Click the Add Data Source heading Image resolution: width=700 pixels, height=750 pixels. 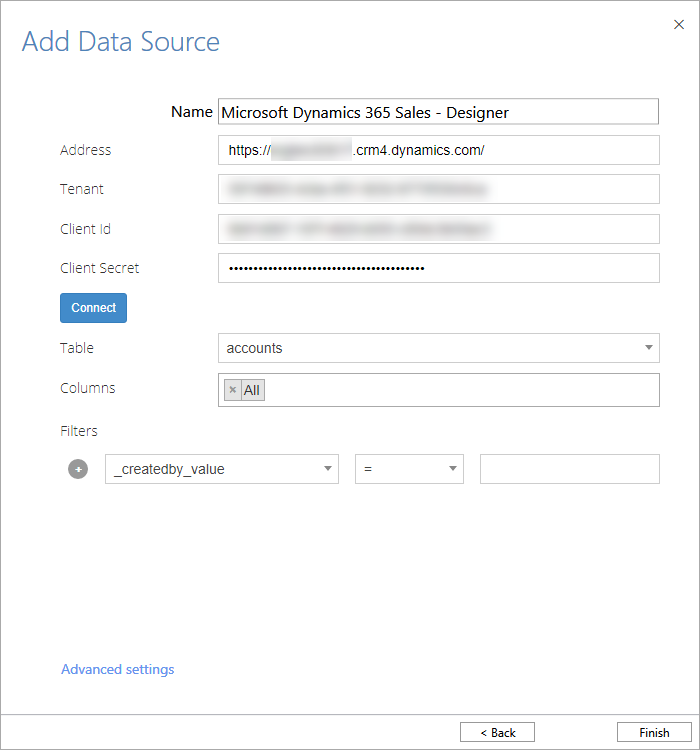tap(121, 42)
